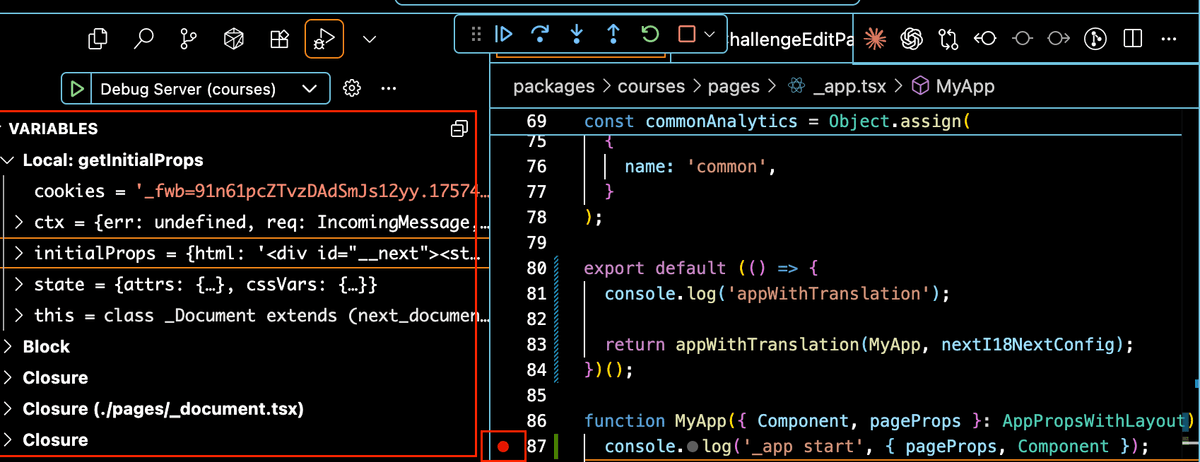1200x462 pixels.
Task: Click the Step Over debug icon
Action: [x=541, y=34]
